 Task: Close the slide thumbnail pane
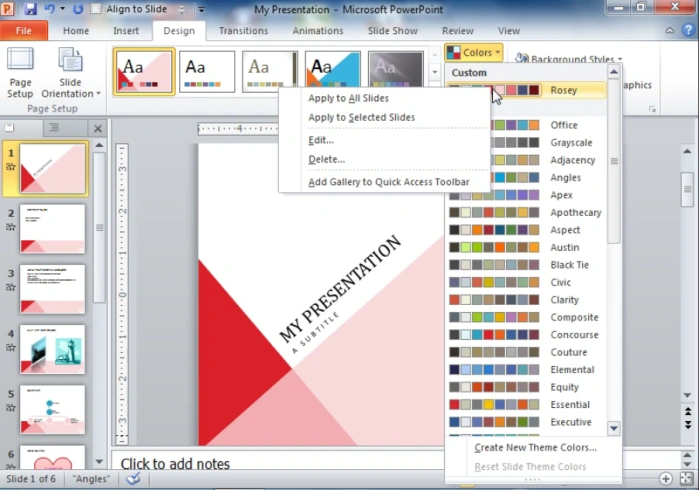coord(98,129)
